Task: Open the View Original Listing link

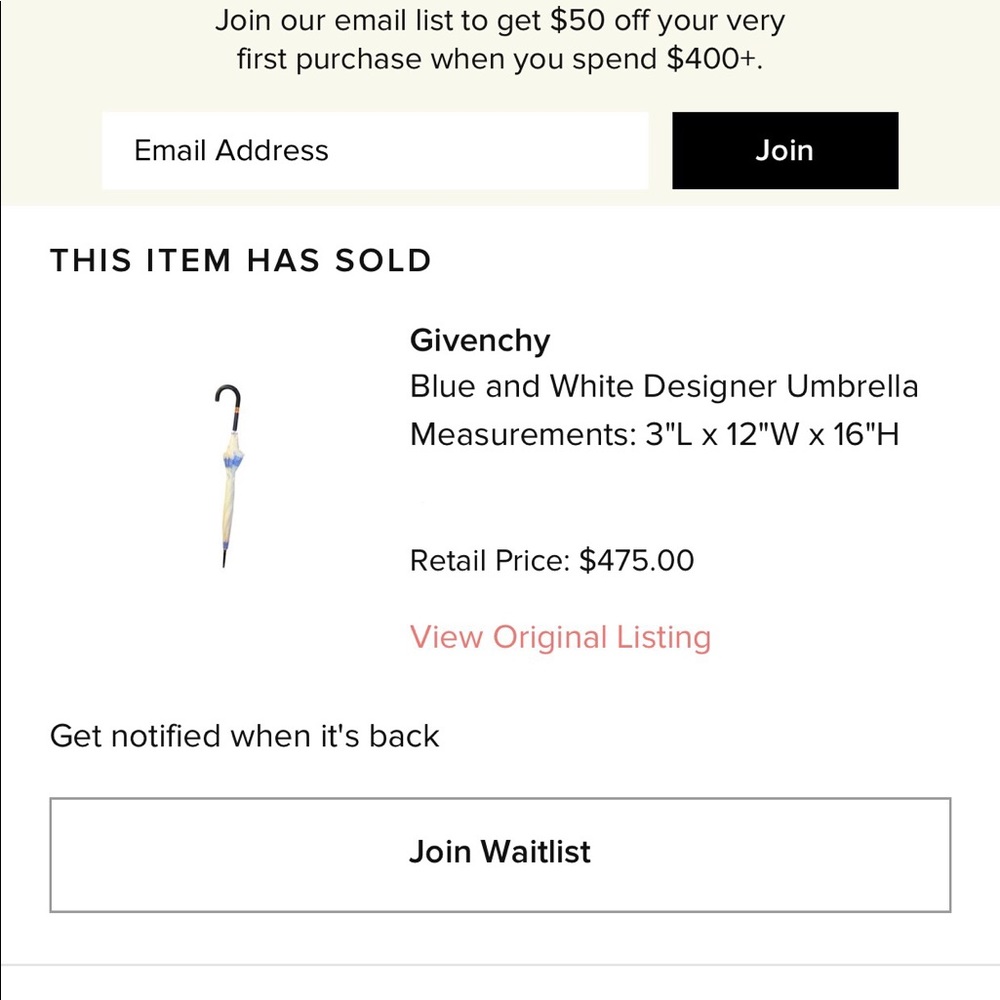Action: (x=560, y=637)
